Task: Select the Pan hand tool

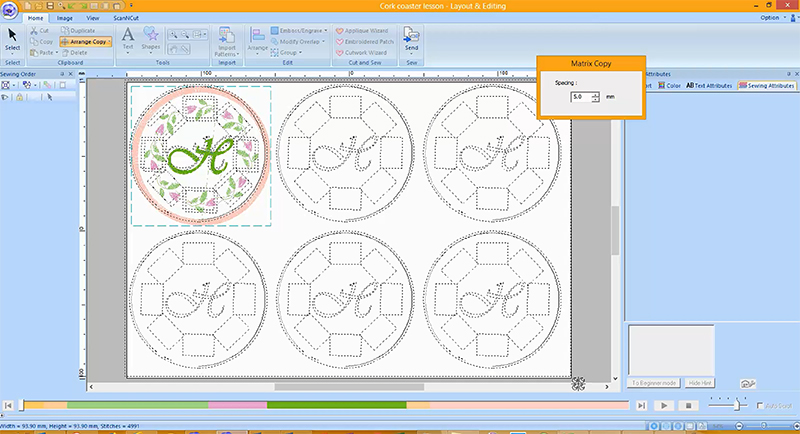Action: pyautogui.click(x=173, y=49)
